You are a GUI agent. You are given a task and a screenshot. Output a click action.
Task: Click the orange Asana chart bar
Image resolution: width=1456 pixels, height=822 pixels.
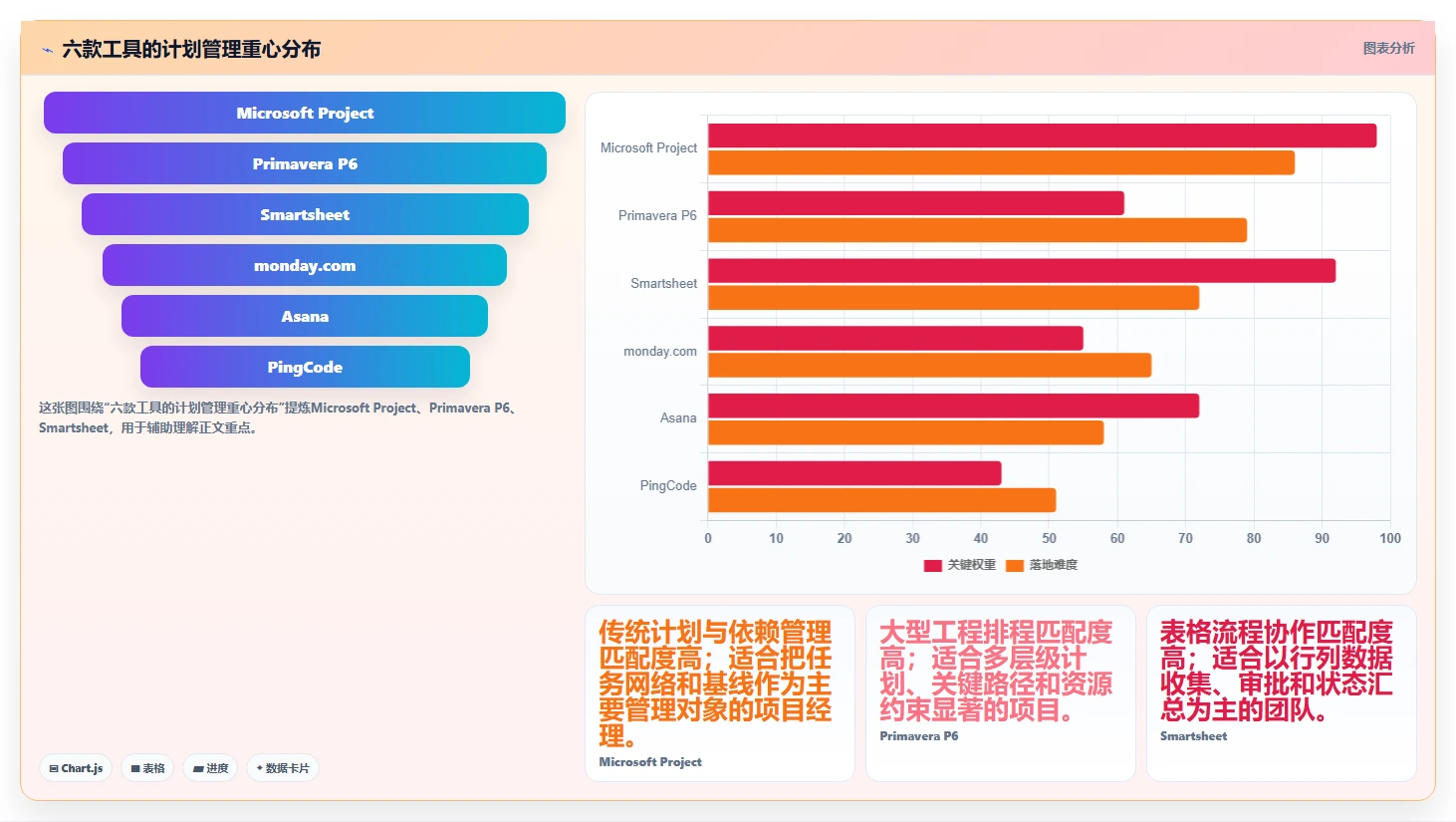pos(905,432)
